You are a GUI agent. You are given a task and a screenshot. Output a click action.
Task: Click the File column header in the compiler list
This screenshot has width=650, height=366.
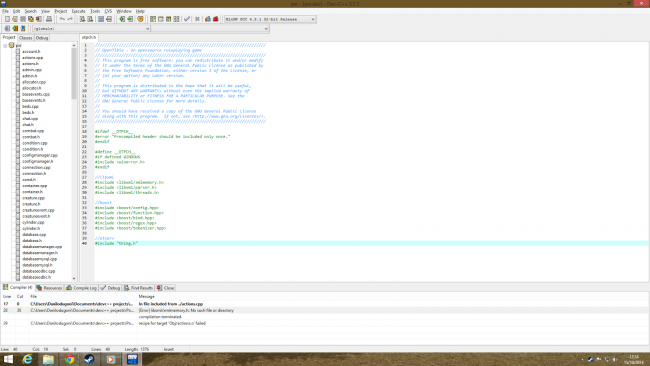pyautogui.click(x=34, y=296)
